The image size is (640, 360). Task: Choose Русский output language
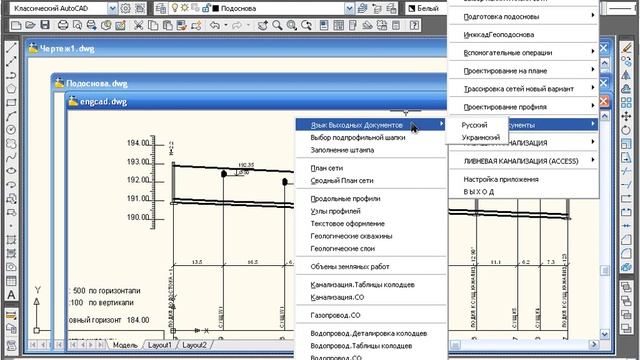[477, 125]
